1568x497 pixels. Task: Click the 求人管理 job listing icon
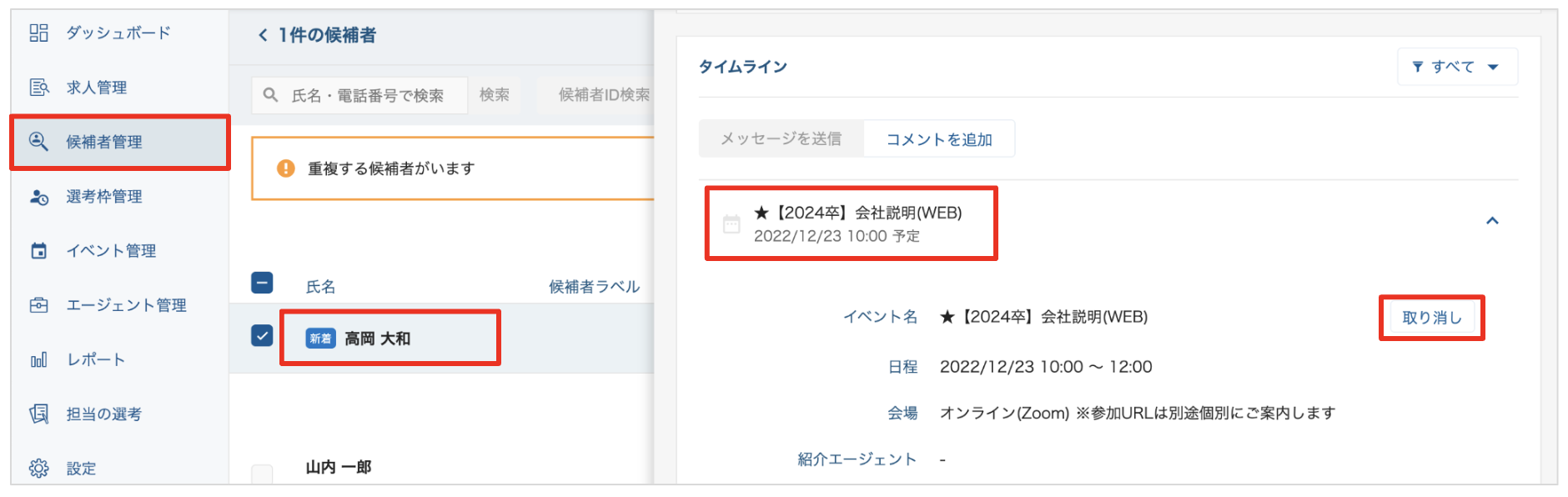38,88
